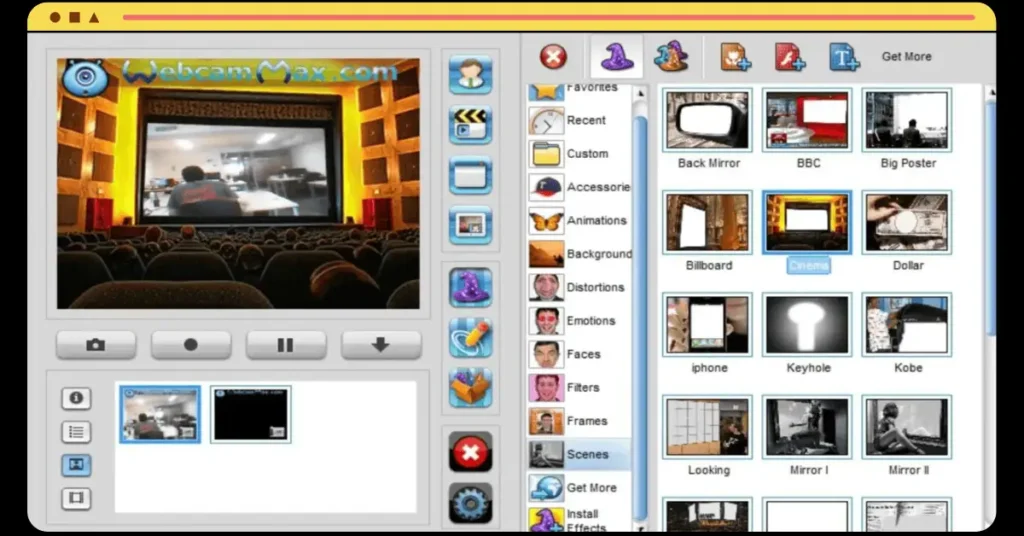
Task: Open the Filters category
Action: point(579,387)
